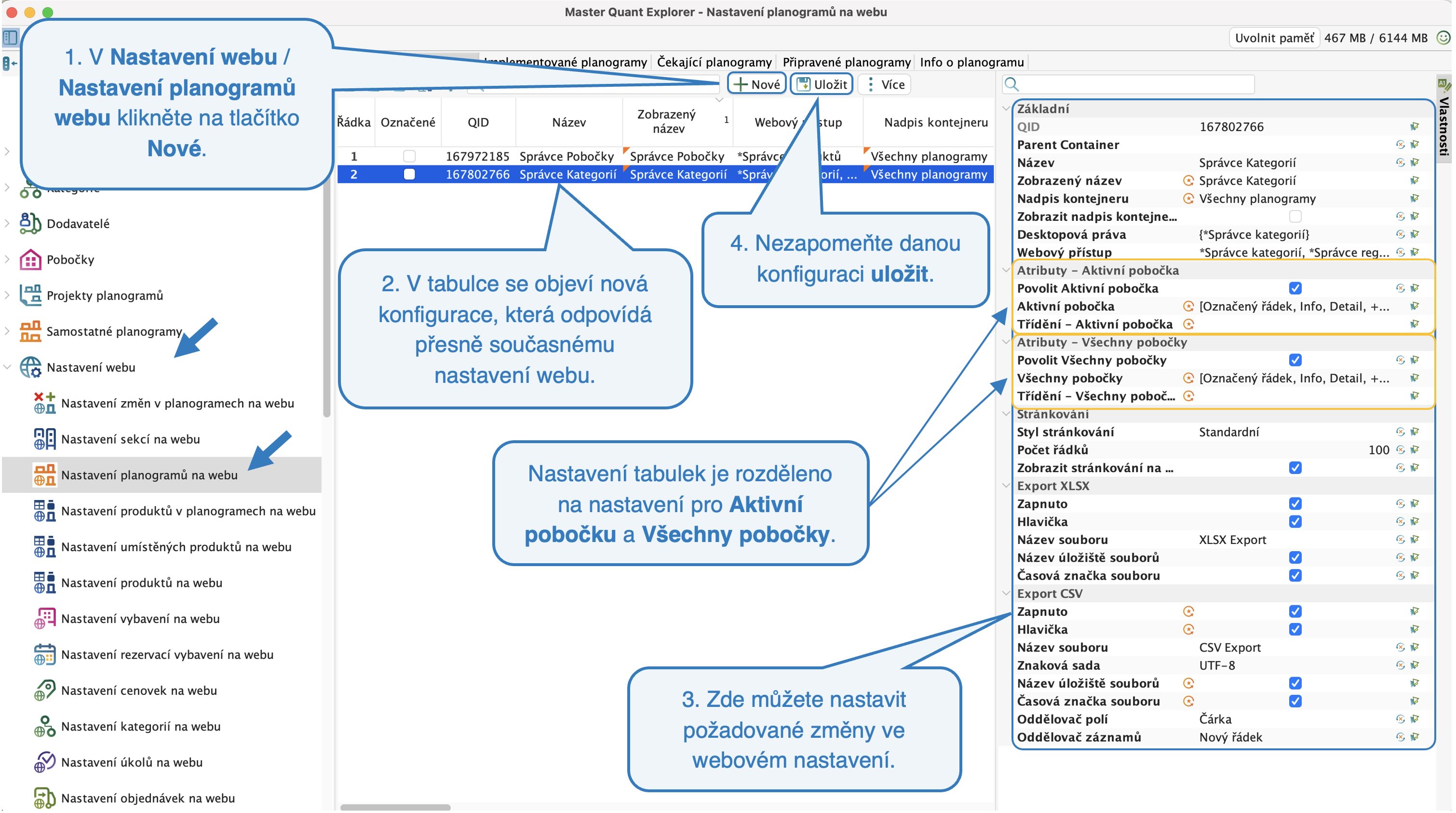Image resolution: width=1456 pixels, height=813 pixels.
Task: Toggle Označené checkbox for Správce Pobočky row
Action: (x=409, y=156)
